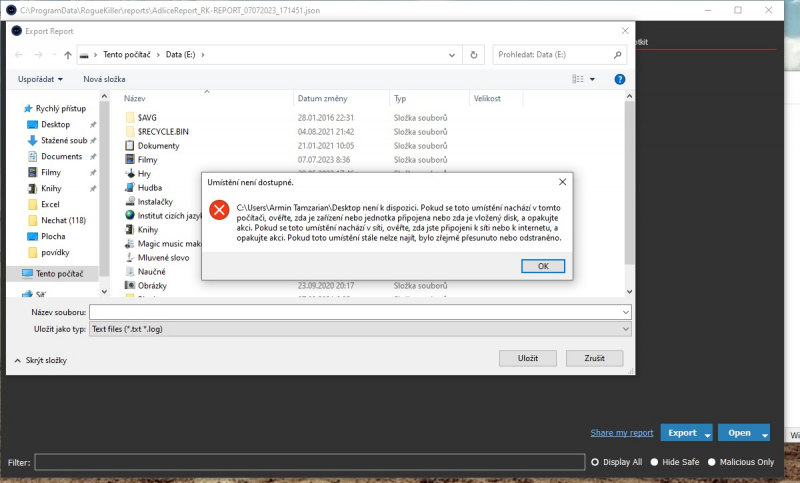This screenshot has height=483, width=800.
Task: Select the Display All radio button
Action: pos(595,462)
